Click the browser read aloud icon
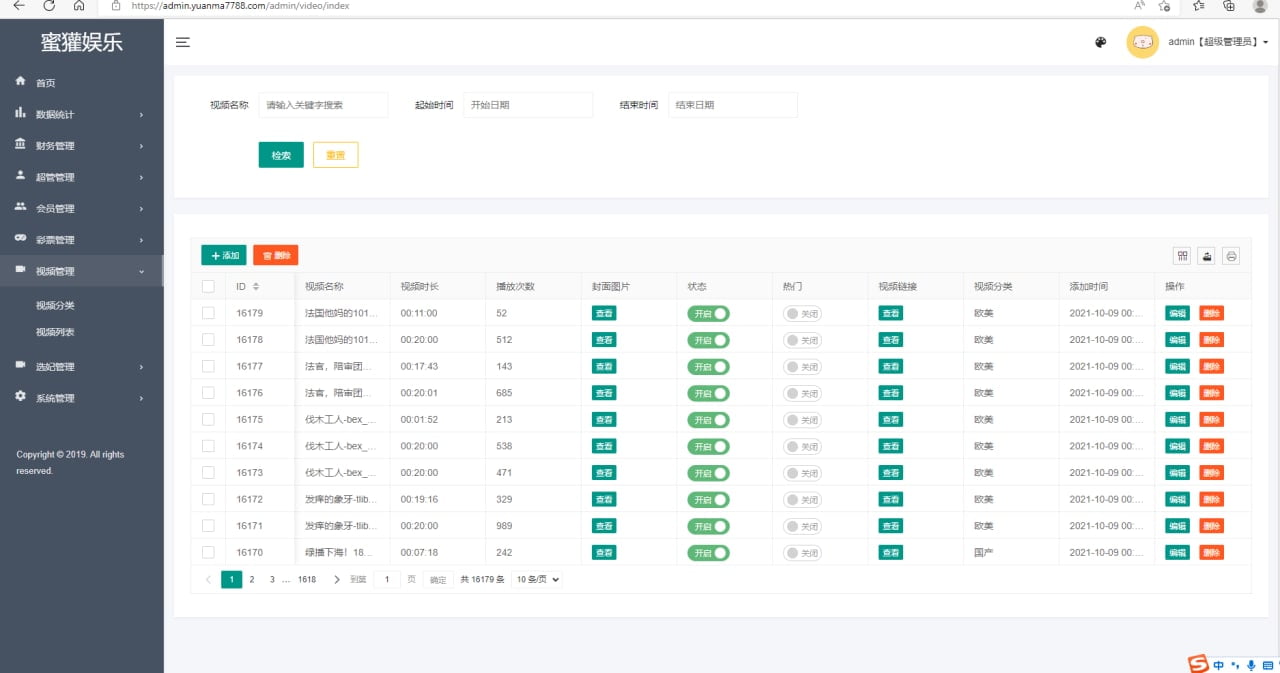The height and width of the screenshot is (673, 1280). 1139,6
